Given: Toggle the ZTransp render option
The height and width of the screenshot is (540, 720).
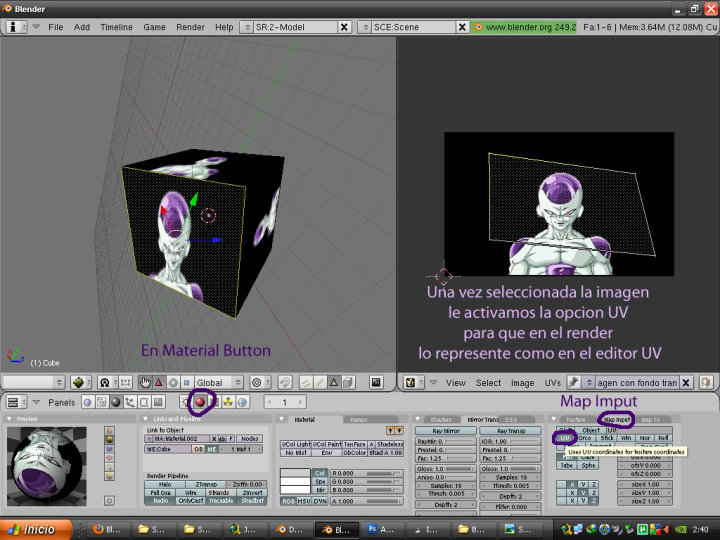Looking at the screenshot, I should pos(206,484).
